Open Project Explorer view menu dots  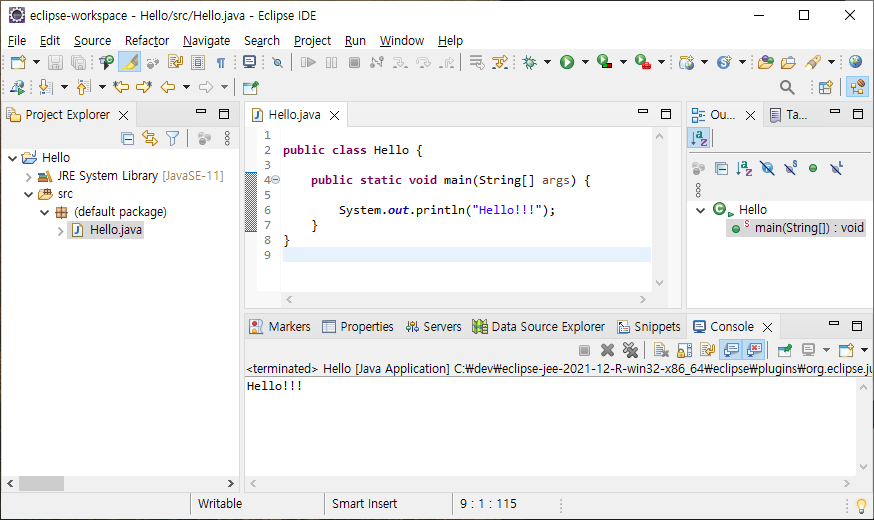pyautogui.click(x=227, y=138)
